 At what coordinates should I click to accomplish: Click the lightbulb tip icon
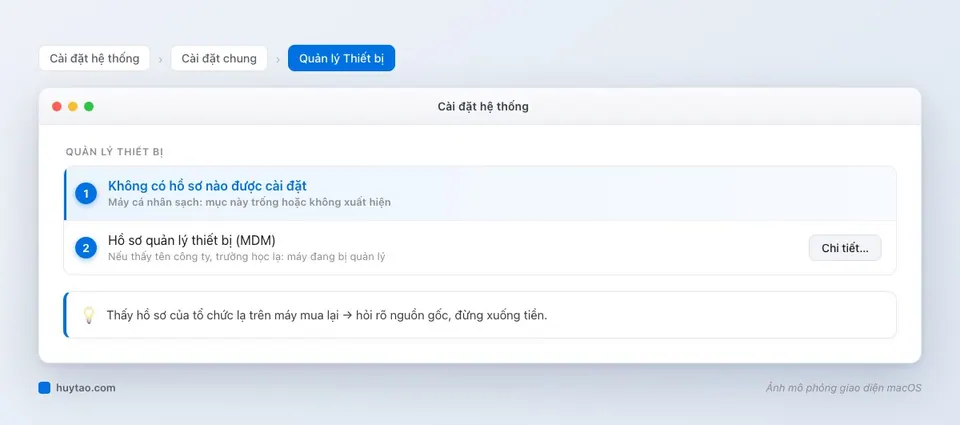pyautogui.click(x=89, y=315)
